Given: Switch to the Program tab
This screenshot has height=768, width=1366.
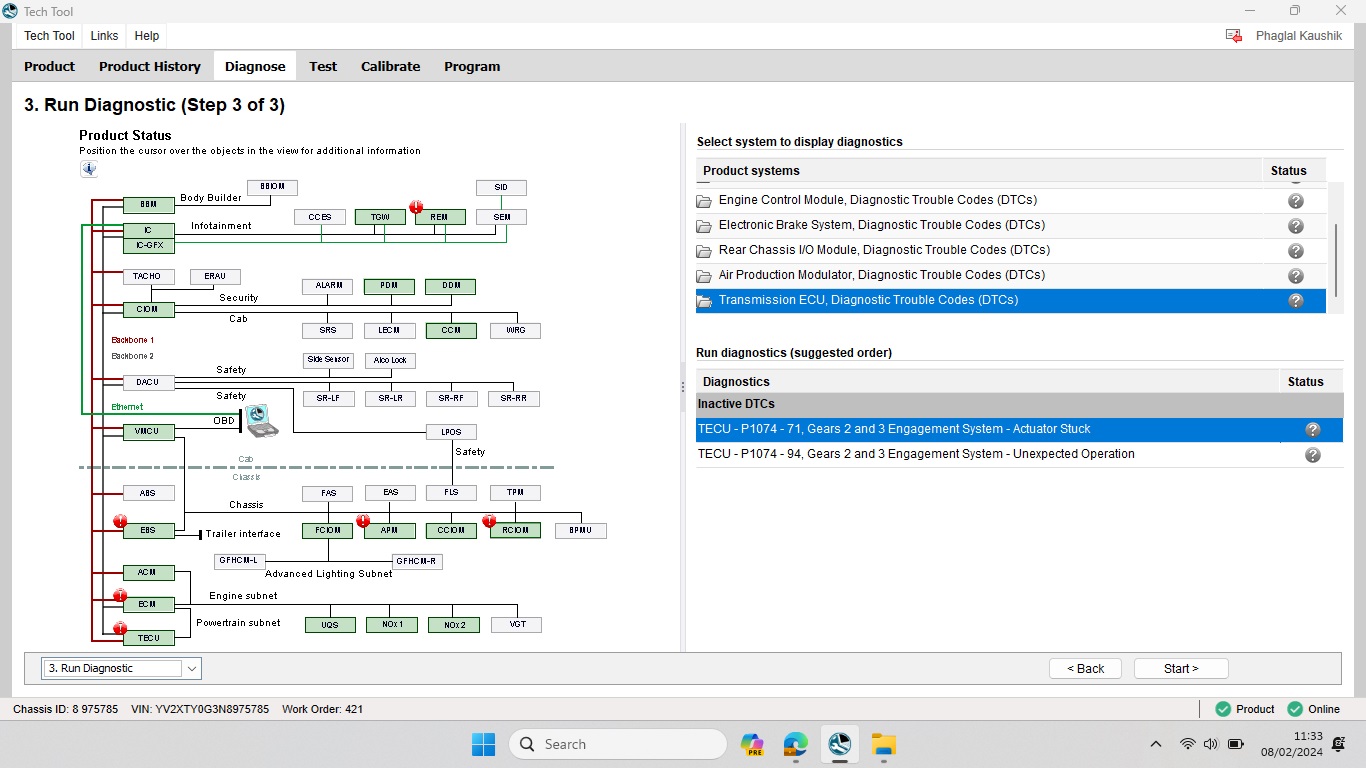Looking at the screenshot, I should 472,67.
